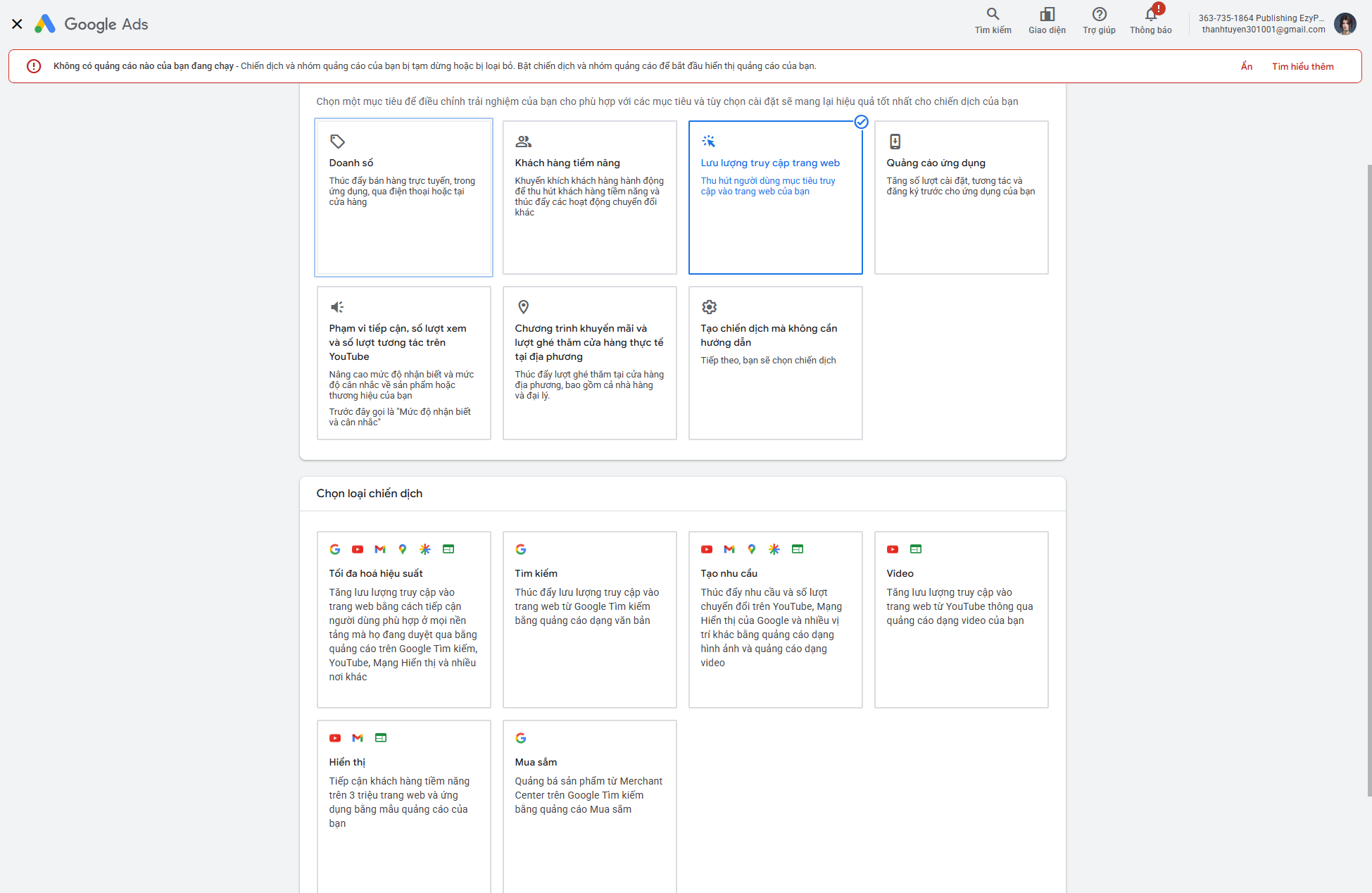Click Display network icon on Tối đa hoá hiệu suất
The image size is (1372, 893).
click(x=448, y=549)
